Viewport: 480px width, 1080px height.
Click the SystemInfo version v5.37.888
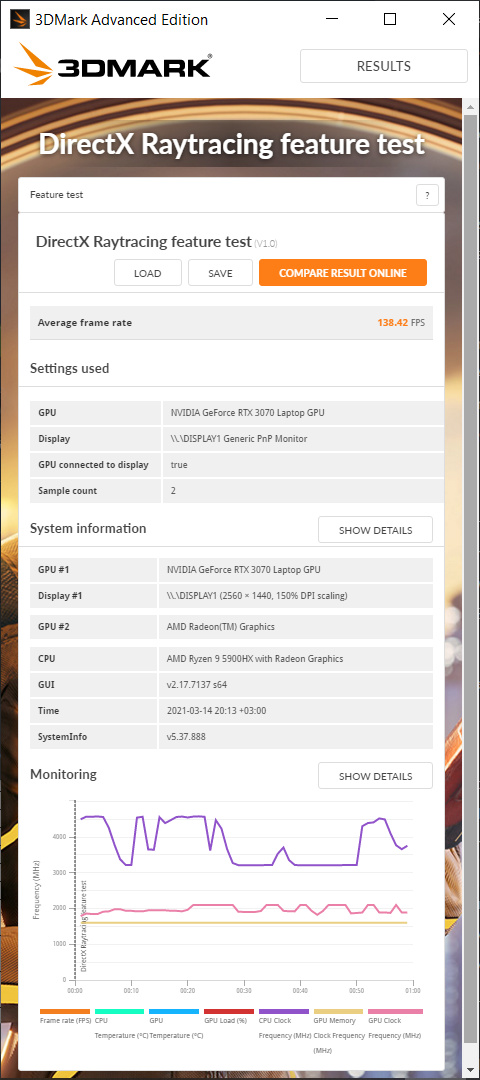[x=186, y=737]
